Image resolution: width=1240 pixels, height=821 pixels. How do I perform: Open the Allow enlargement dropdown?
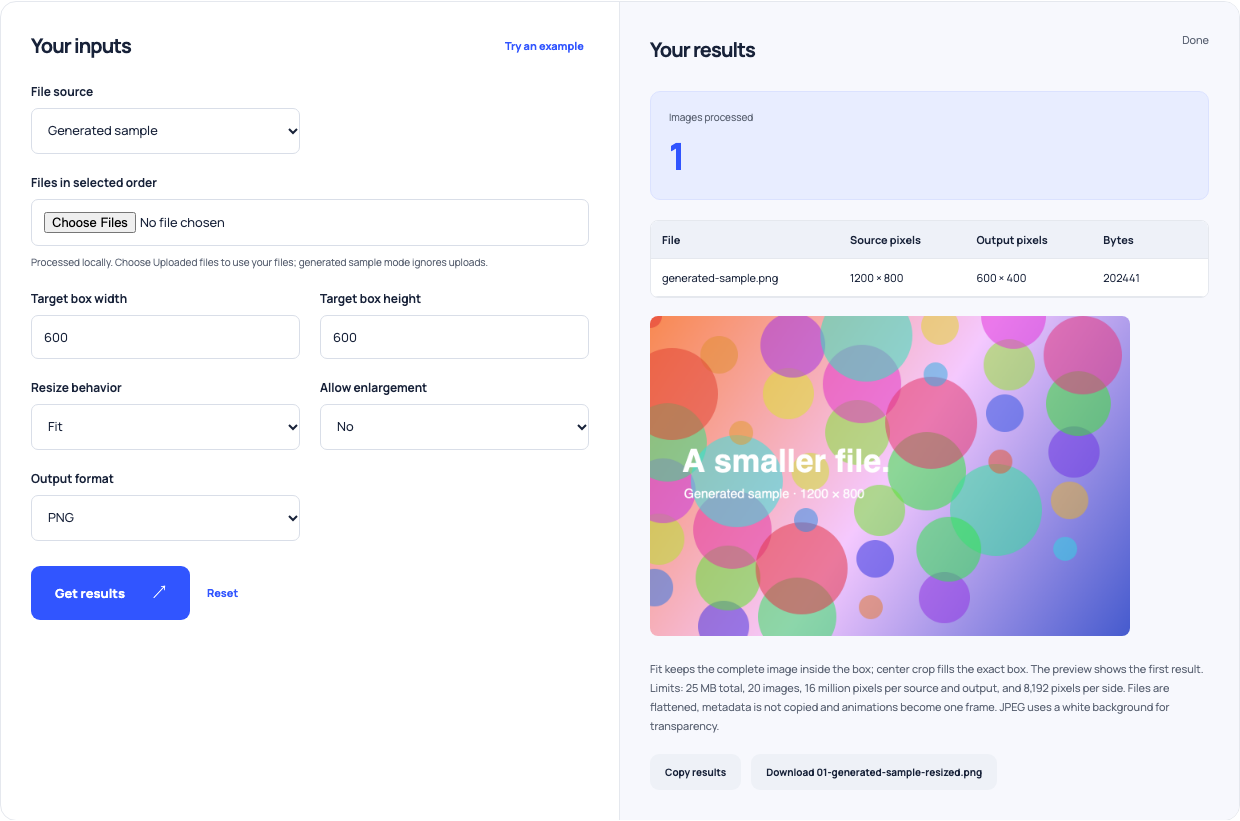(x=454, y=427)
